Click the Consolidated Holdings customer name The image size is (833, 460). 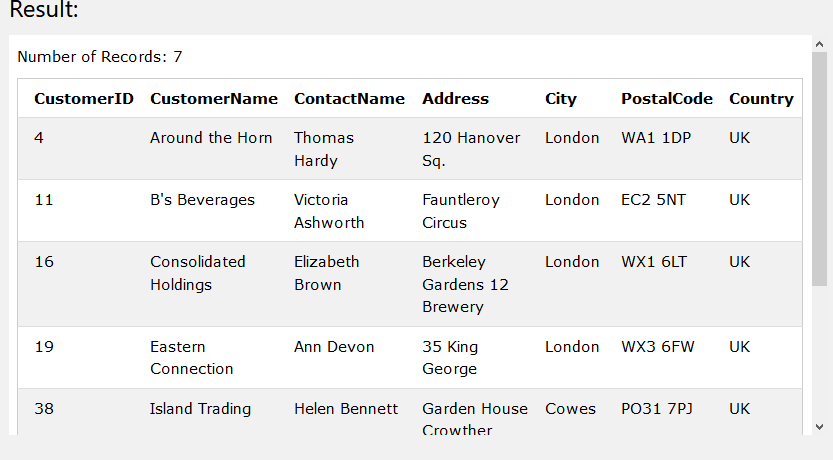click(x=198, y=273)
